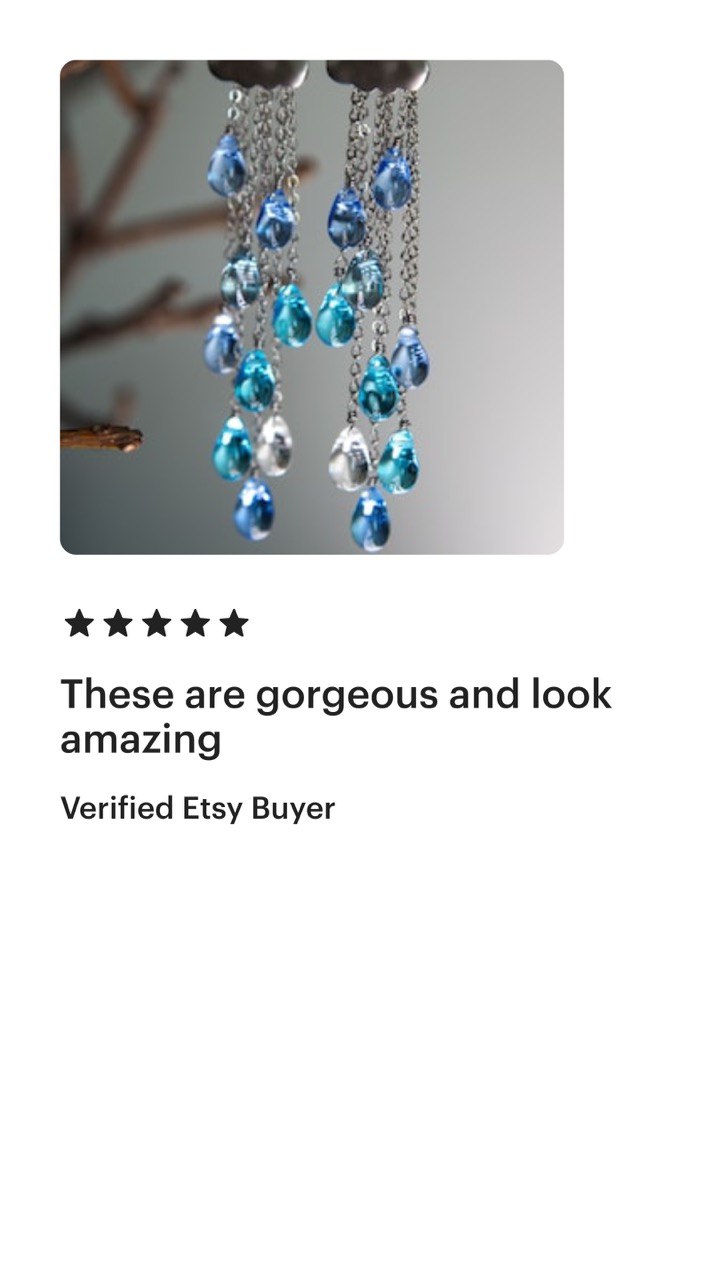
Task: Click the word "Etsy" in buyer label
Action: click(x=212, y=808)
